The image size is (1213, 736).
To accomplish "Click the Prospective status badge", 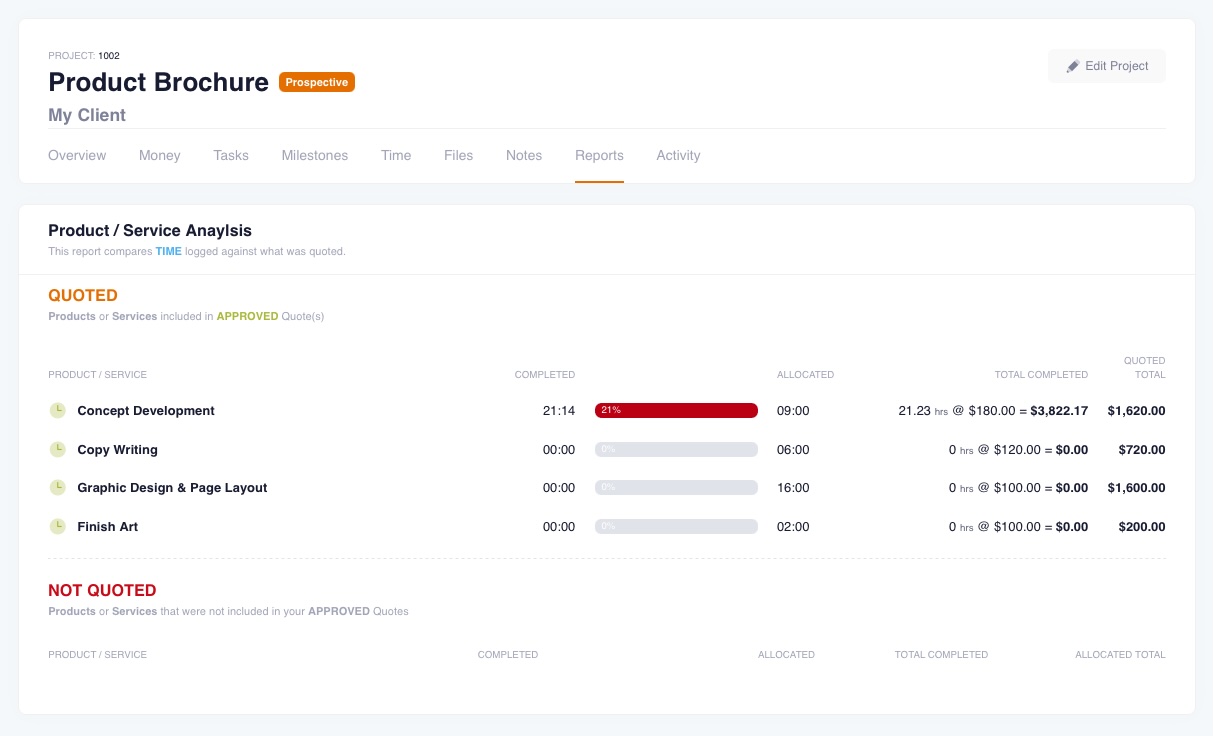I will (317, 82).
